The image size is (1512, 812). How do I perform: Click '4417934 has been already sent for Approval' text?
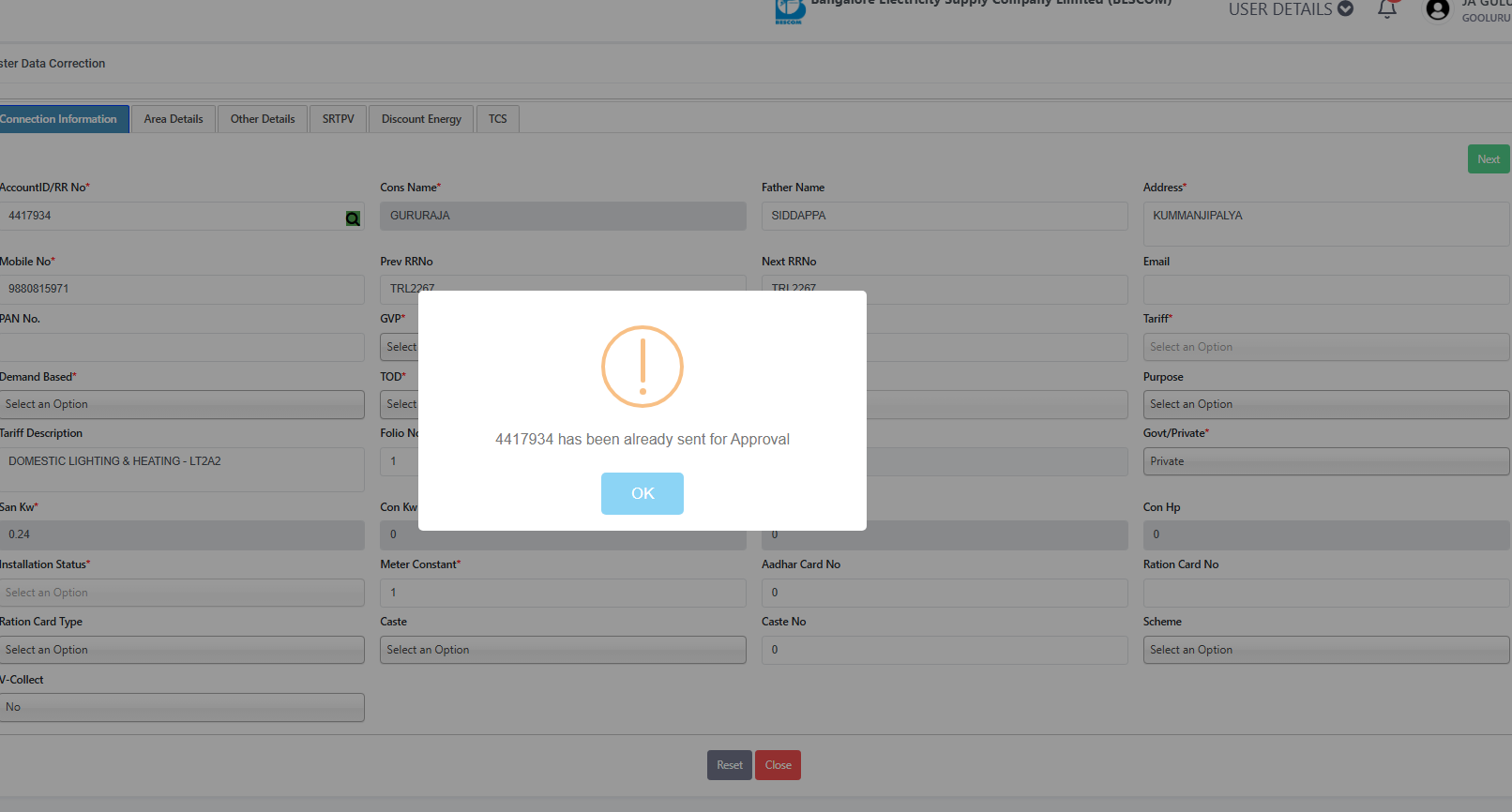[643, 439]
